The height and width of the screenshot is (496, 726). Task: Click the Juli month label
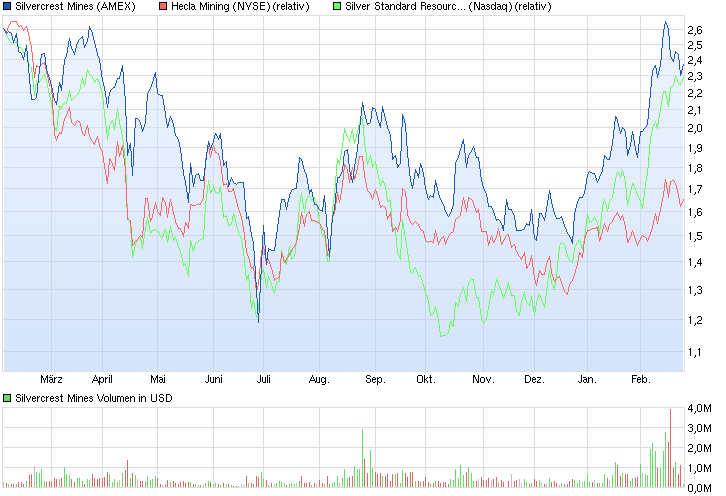[x=263, y=380]
